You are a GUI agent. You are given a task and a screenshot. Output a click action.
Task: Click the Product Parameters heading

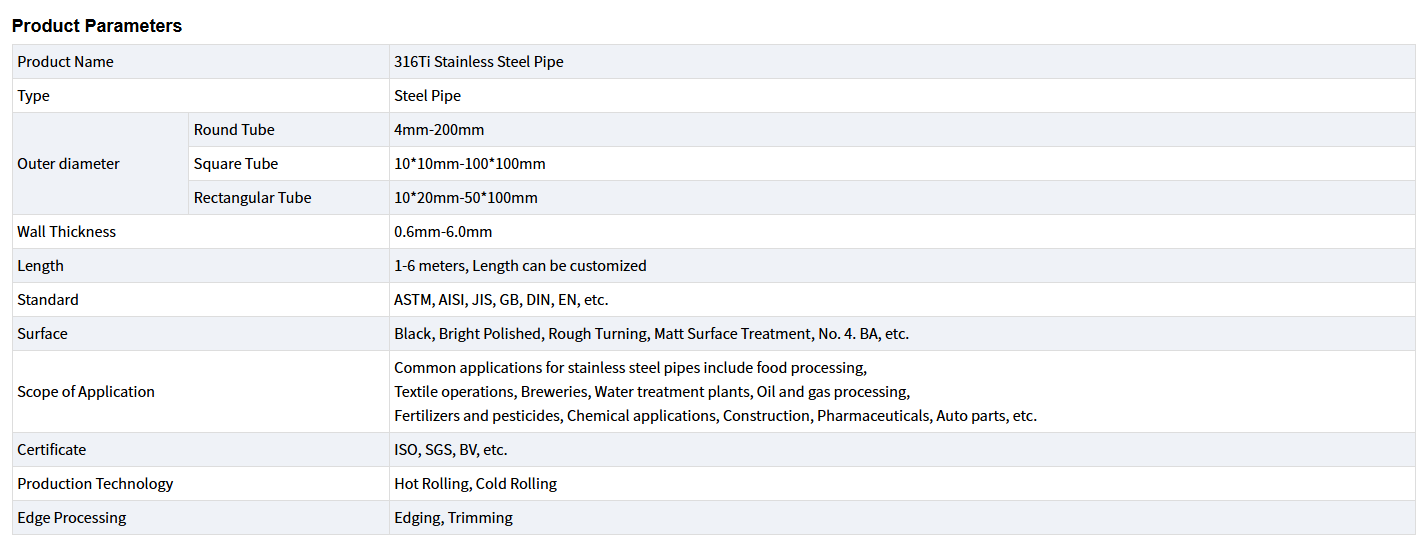97,26
